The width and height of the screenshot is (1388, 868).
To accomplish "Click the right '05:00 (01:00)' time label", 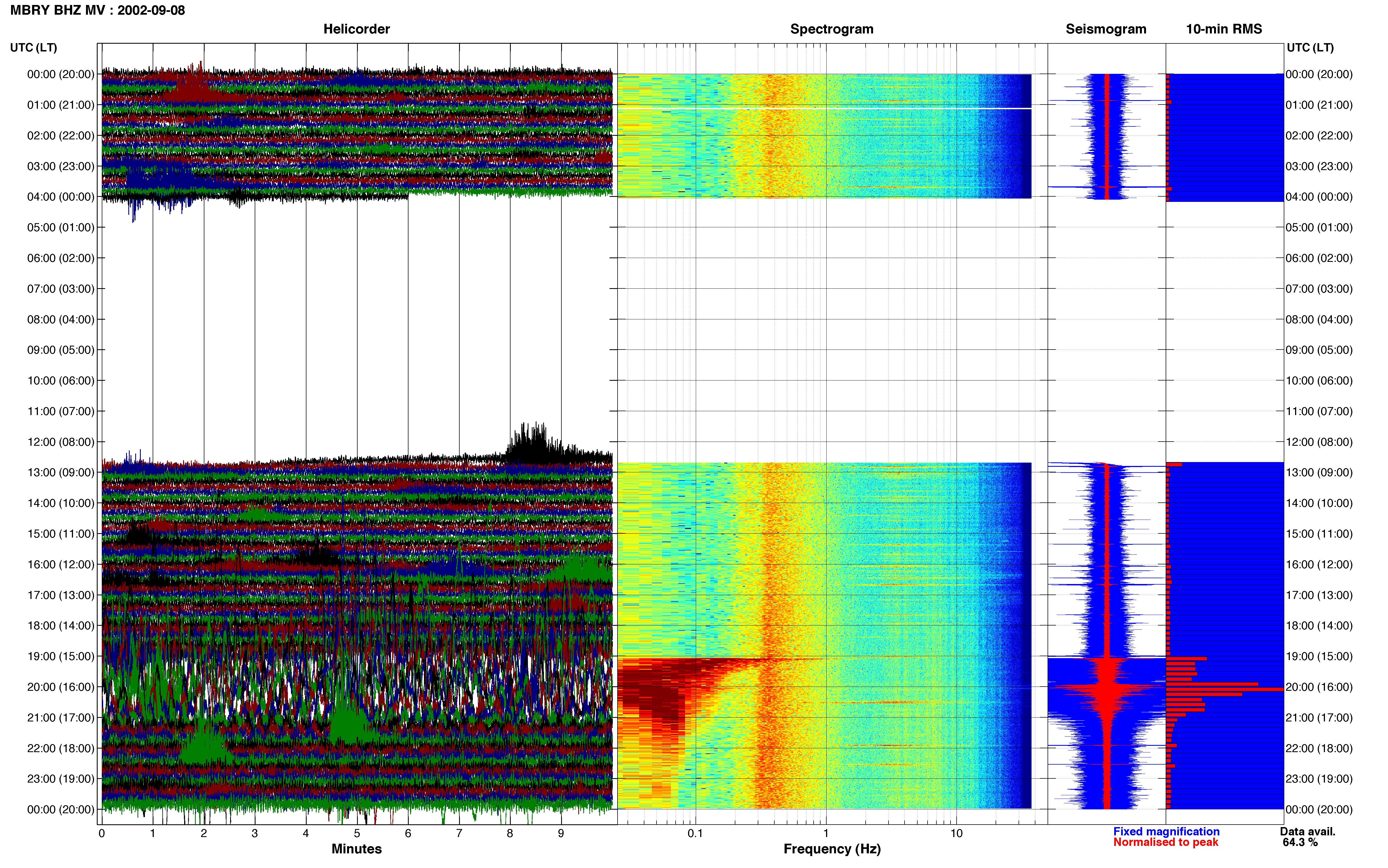I will [x=1319, y=227].
